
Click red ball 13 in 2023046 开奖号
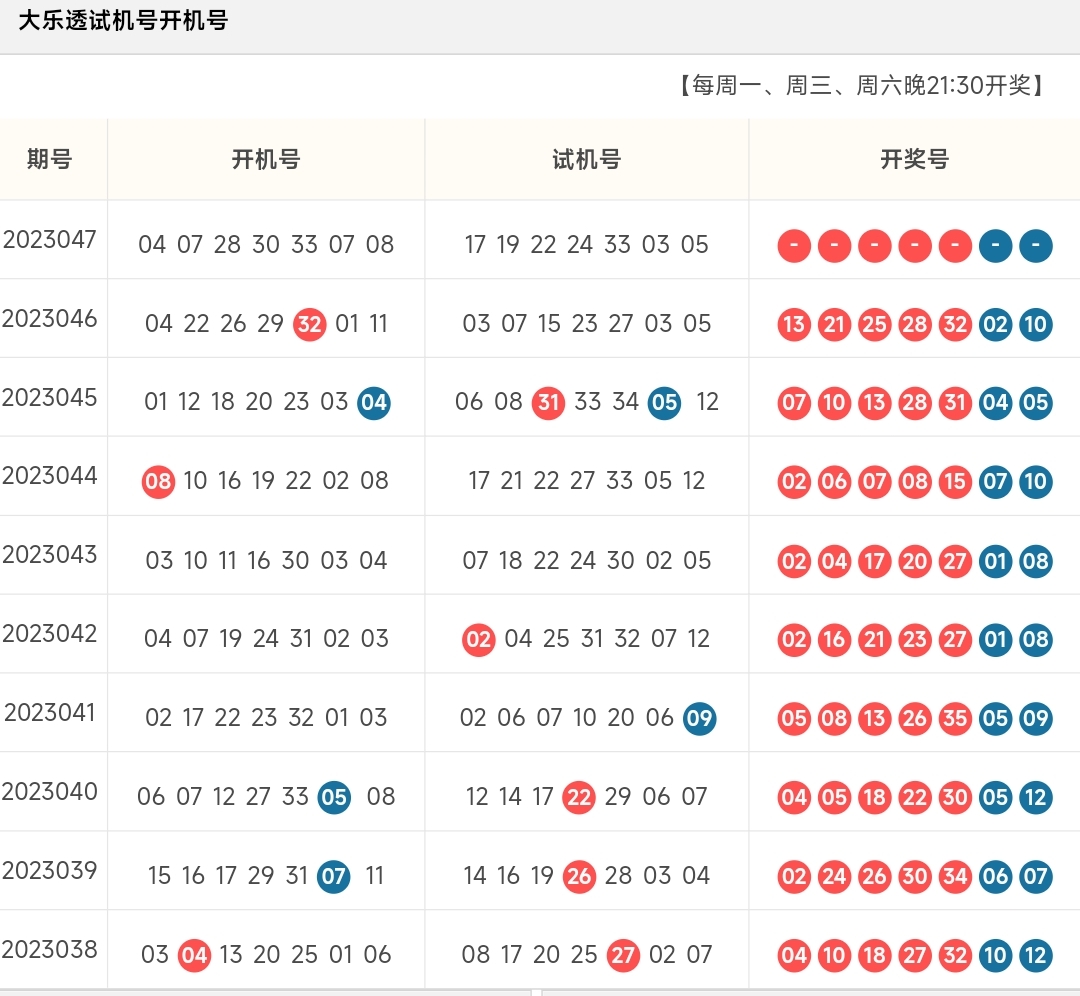tap(794, 324)
